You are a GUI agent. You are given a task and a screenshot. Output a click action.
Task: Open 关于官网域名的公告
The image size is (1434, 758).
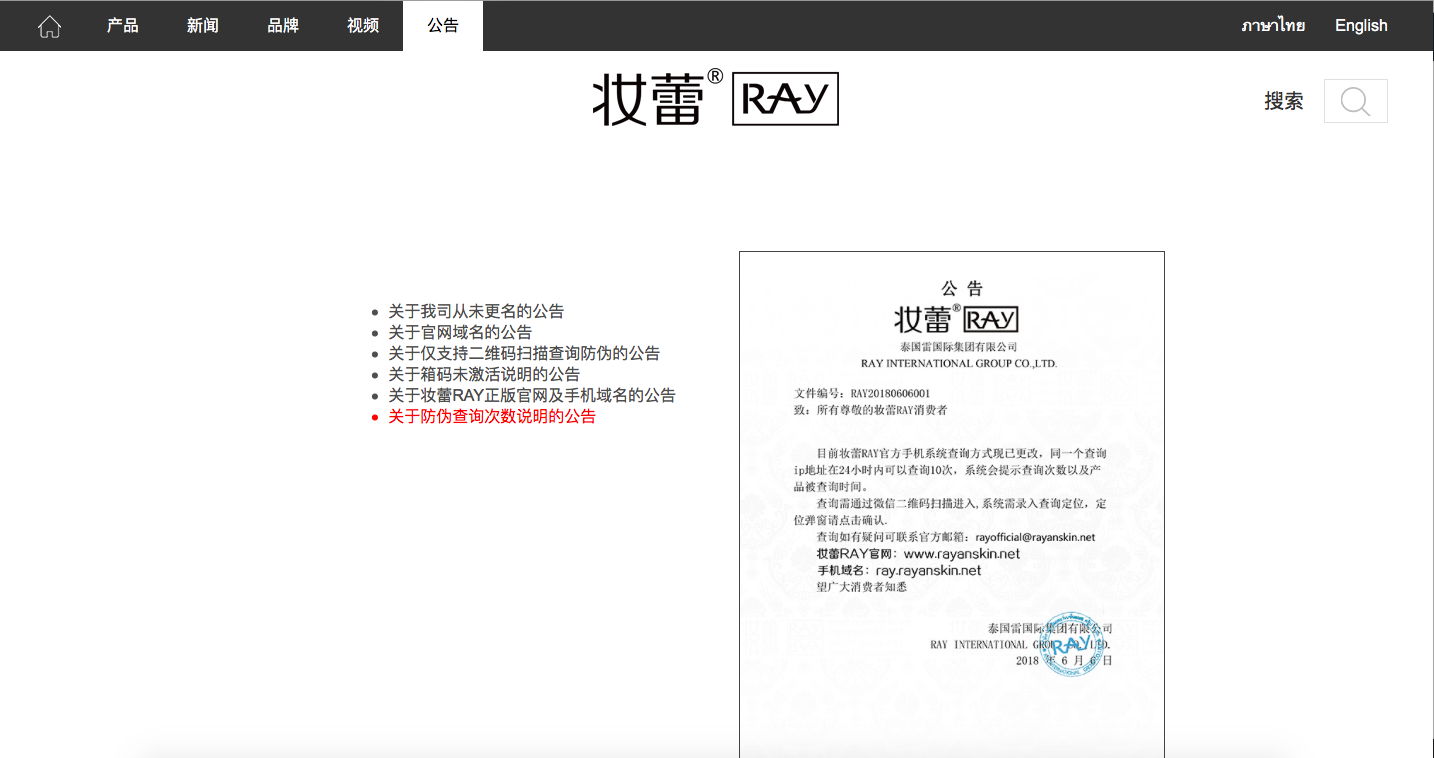pyautogui.click(x=460, y=332)
